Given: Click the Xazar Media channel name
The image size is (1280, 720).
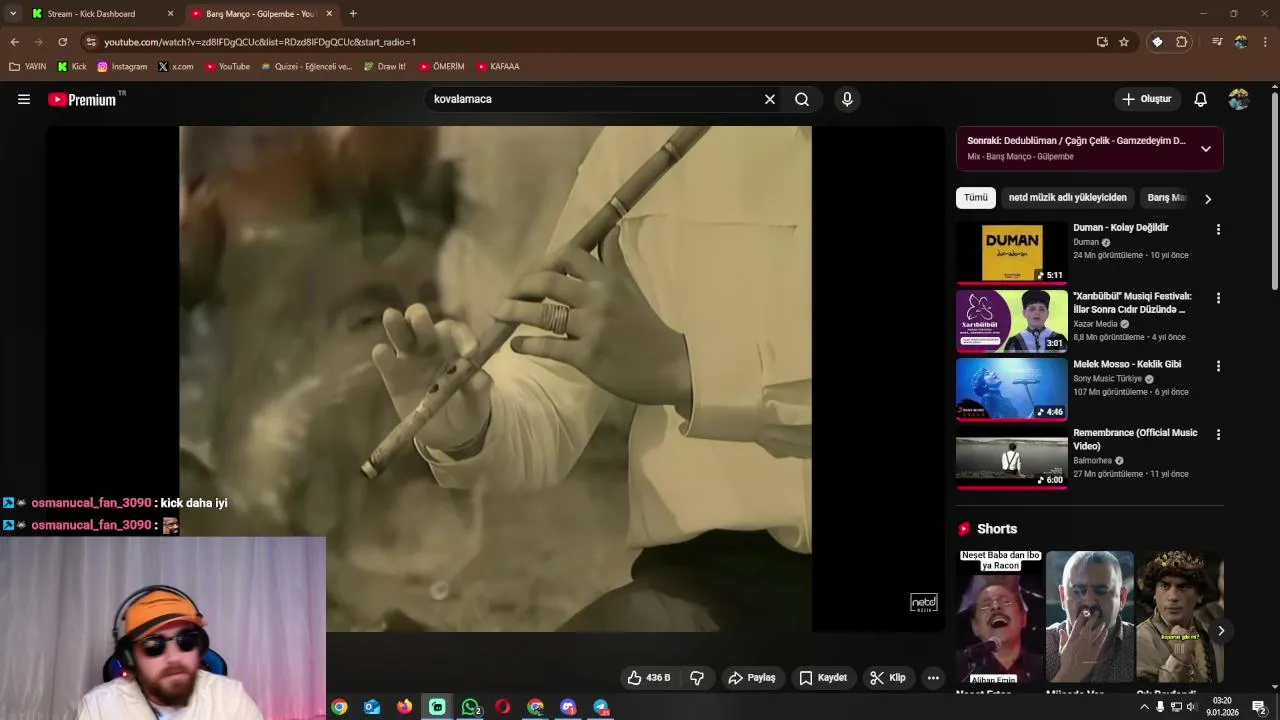Looking at the screenshot, I should pyautogui.click(x=1095, y=324).
